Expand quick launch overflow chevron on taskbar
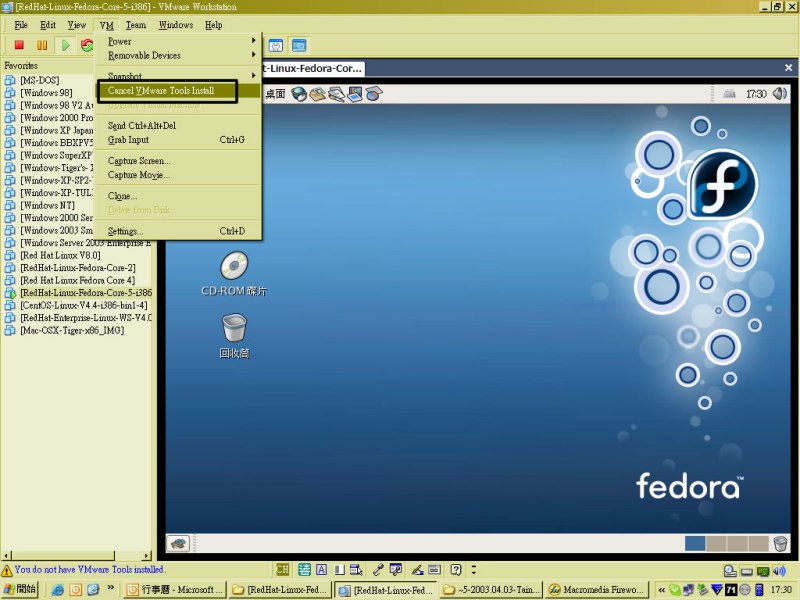Image resolution: width=800 pixels, height=600 pixels. point(111,588)
